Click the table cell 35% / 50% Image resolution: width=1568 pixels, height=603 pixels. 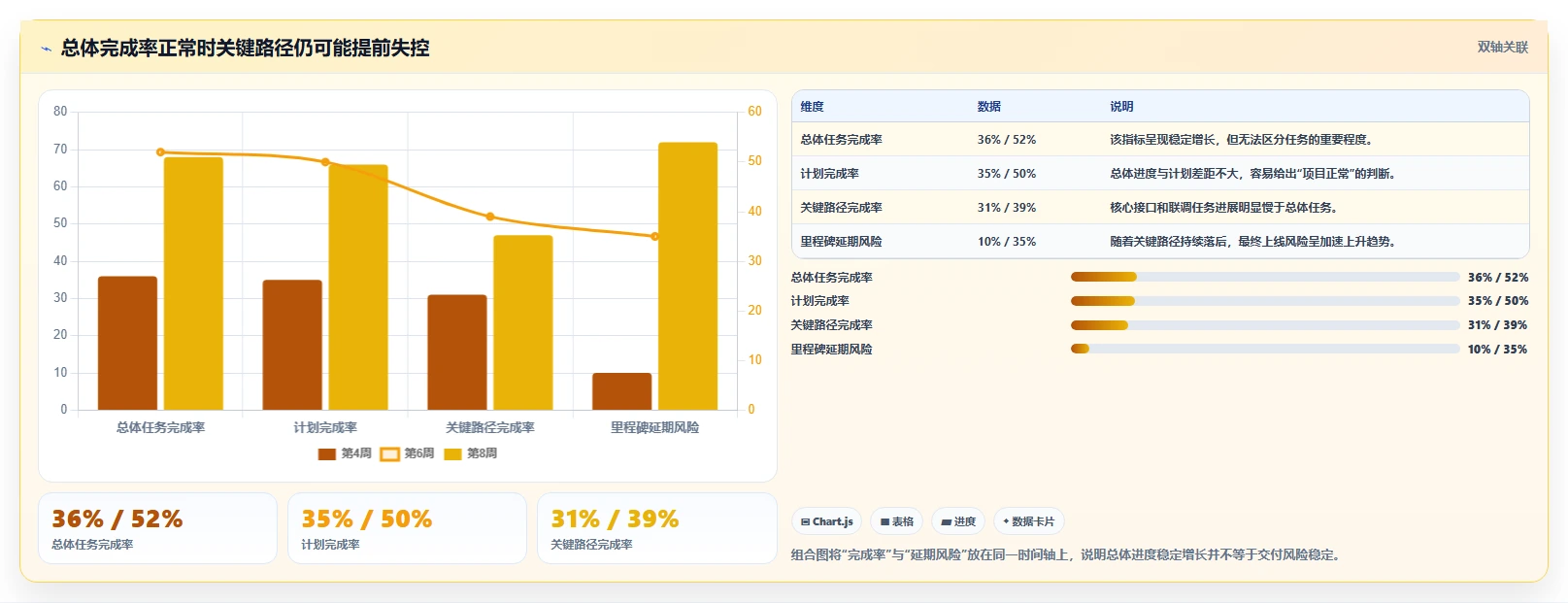pyautogui.click(x=1007, y=174)
